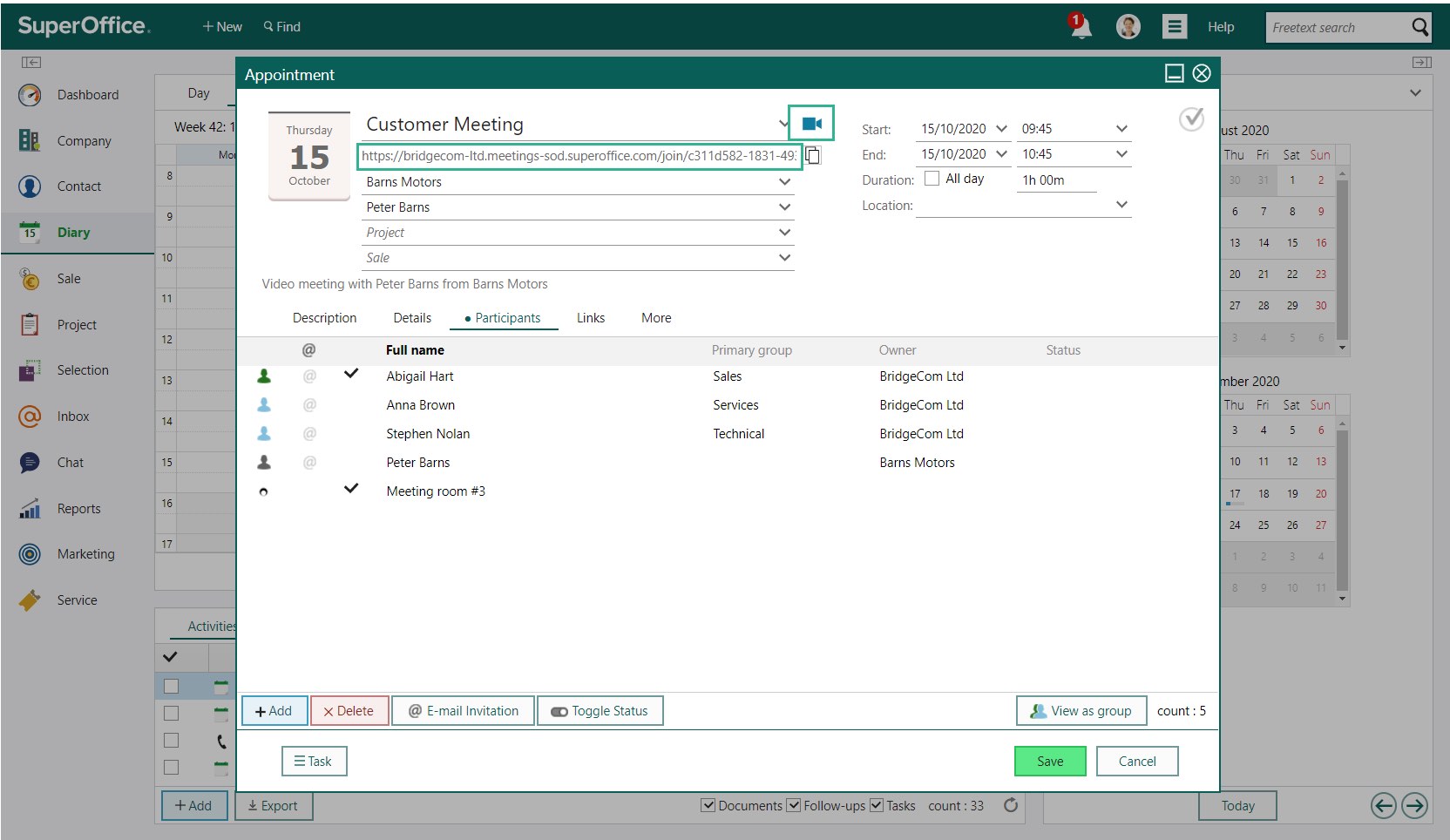Open the Reports navigator icon
This screenshot has width=1450, height=840.
pos(30,509)
